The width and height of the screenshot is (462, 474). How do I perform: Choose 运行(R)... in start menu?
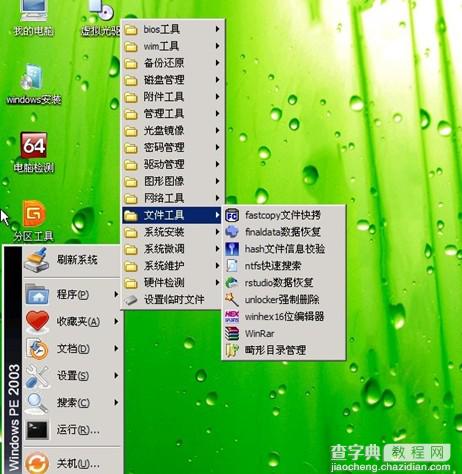pos(72,430)
